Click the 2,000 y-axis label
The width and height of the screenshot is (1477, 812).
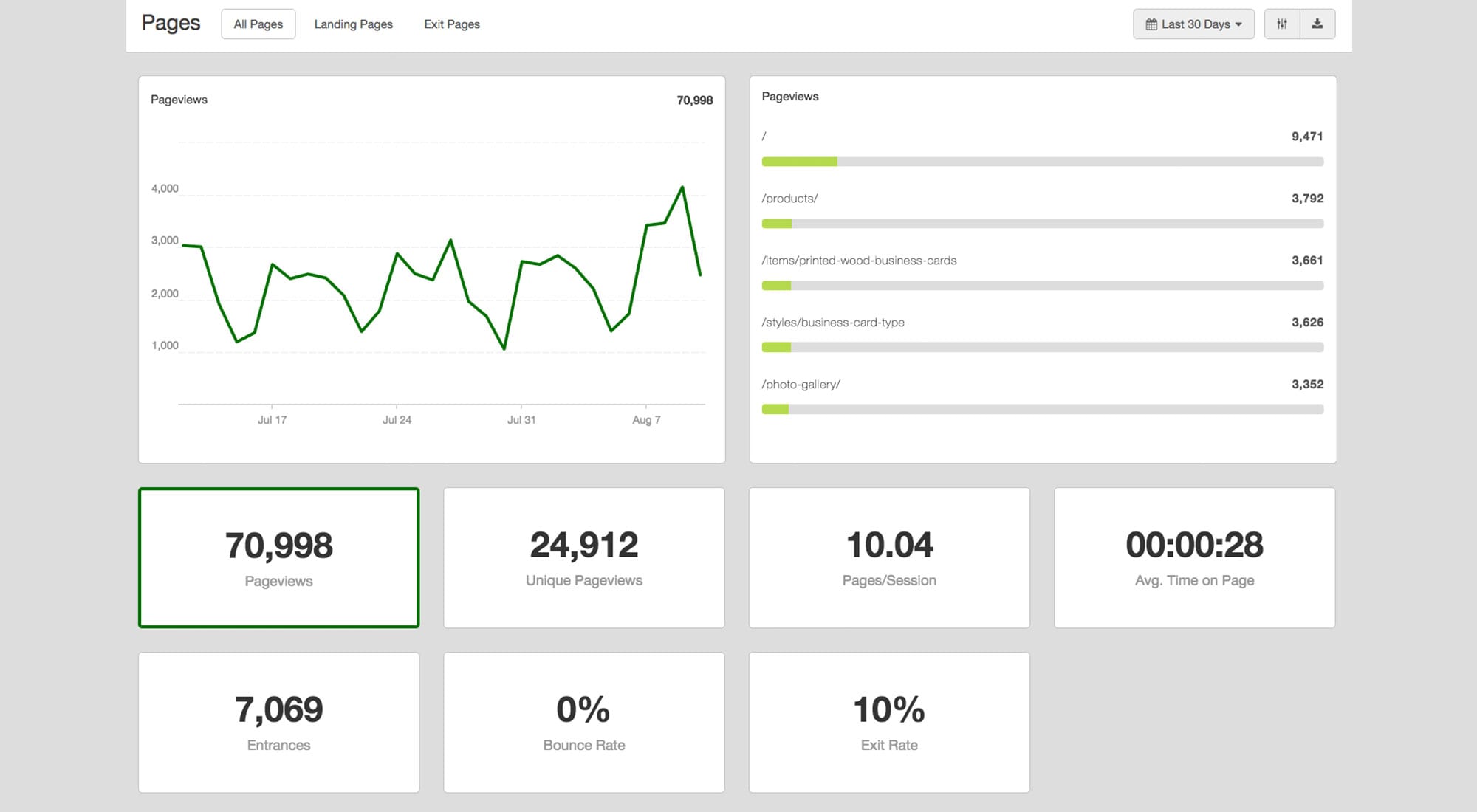[x=165, y=294]
